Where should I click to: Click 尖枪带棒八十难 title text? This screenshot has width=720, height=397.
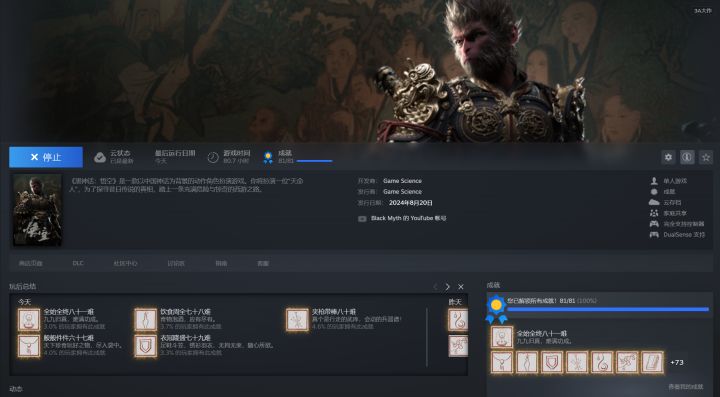tap(334, 312)
